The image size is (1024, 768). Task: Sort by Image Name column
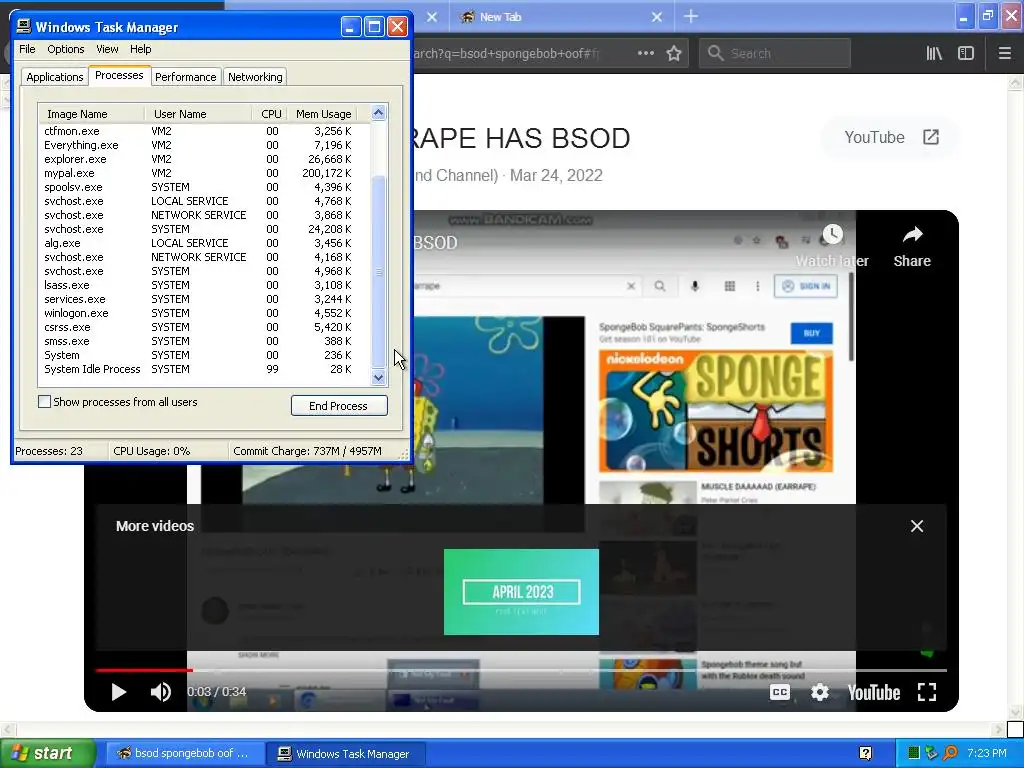pyautogui.click(x=91, y=114)
